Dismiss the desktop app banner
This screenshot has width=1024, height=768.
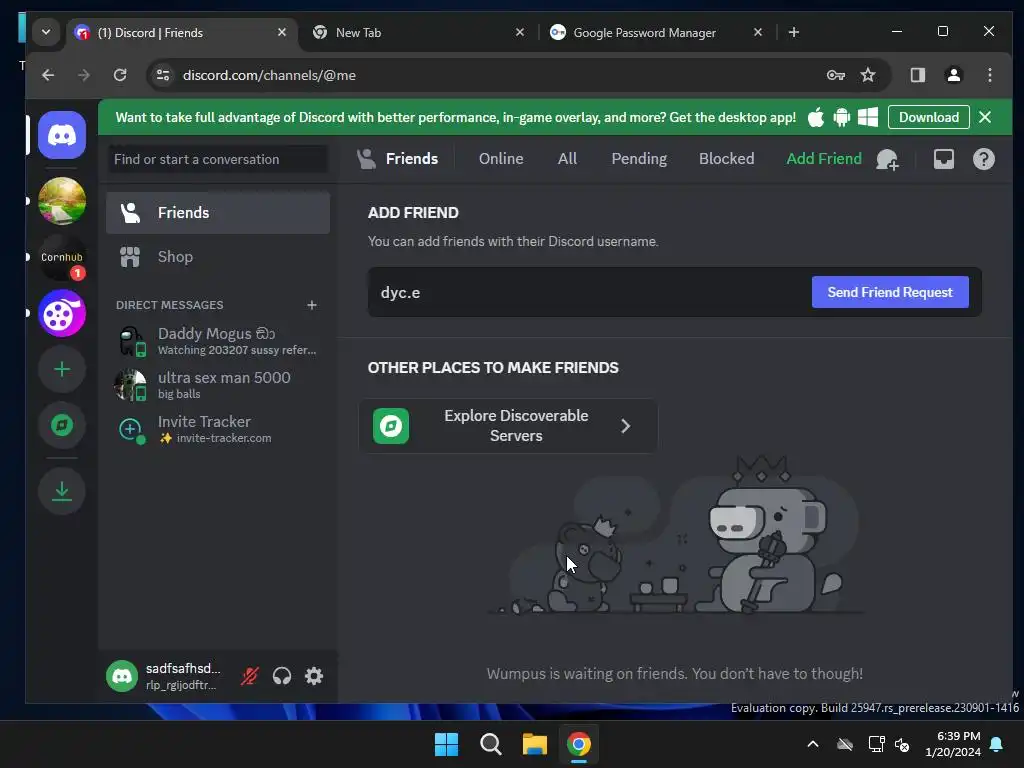point(985,117)
